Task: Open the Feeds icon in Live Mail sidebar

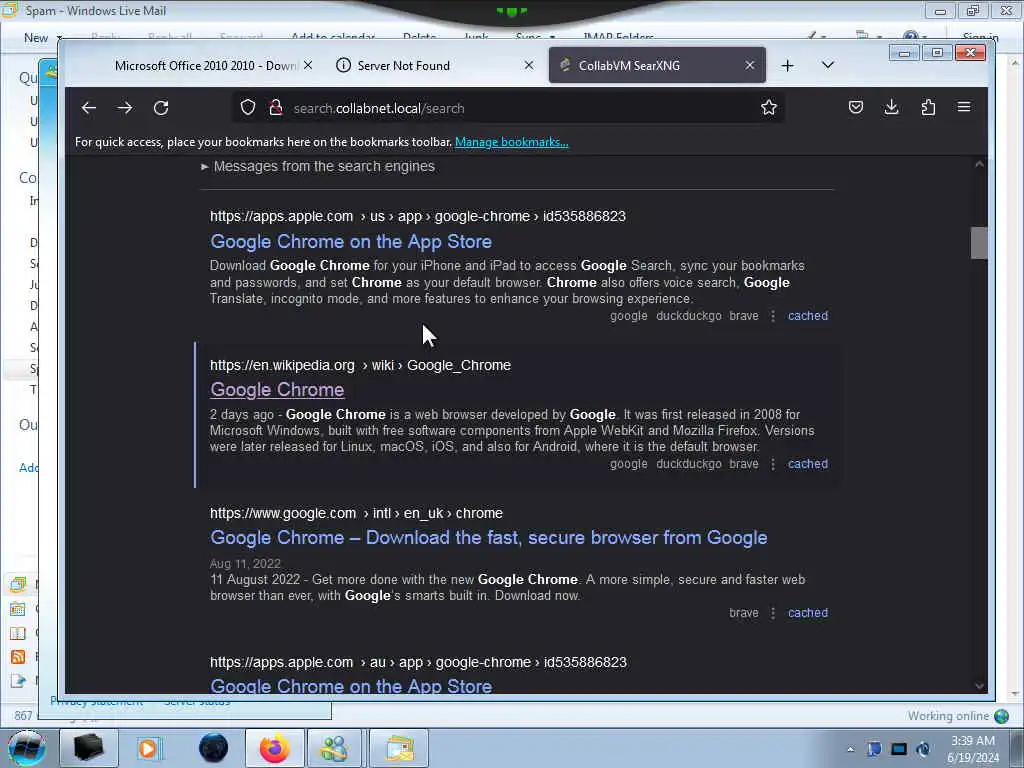Action: click(x=18, y=657)
